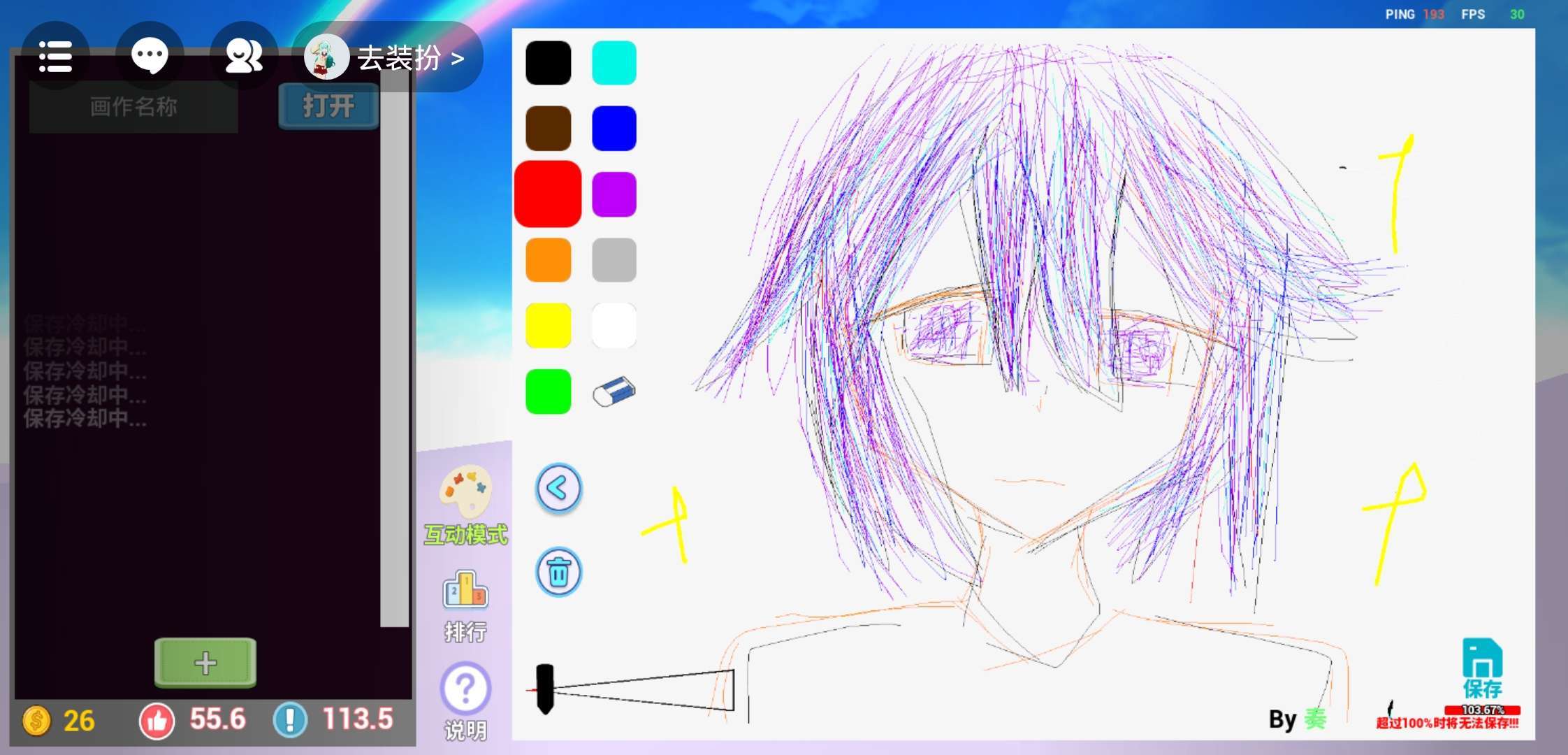
Task: Select the purple color swatch
Action: click(614, 194)
